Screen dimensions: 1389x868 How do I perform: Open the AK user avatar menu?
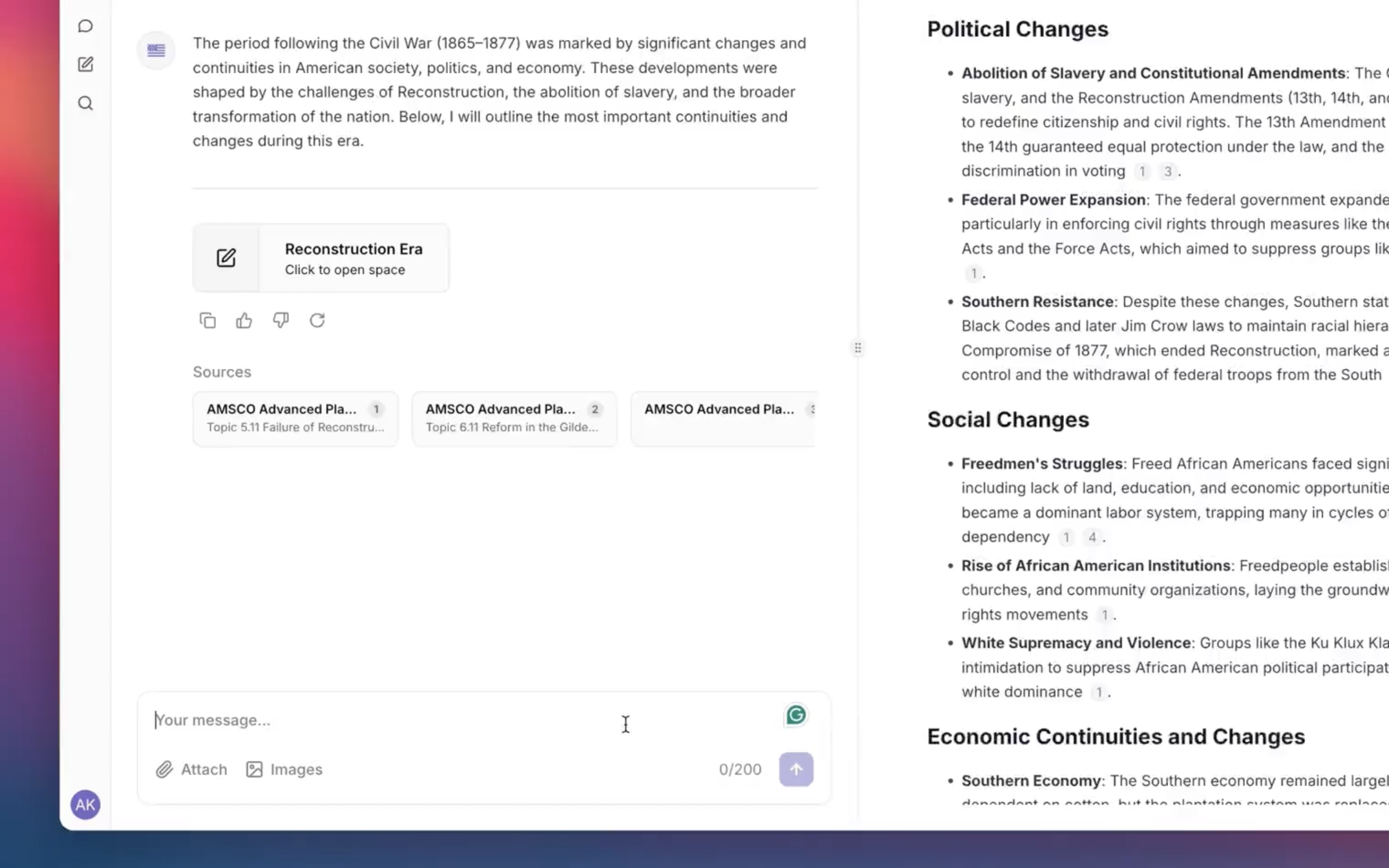coord(85,804)
